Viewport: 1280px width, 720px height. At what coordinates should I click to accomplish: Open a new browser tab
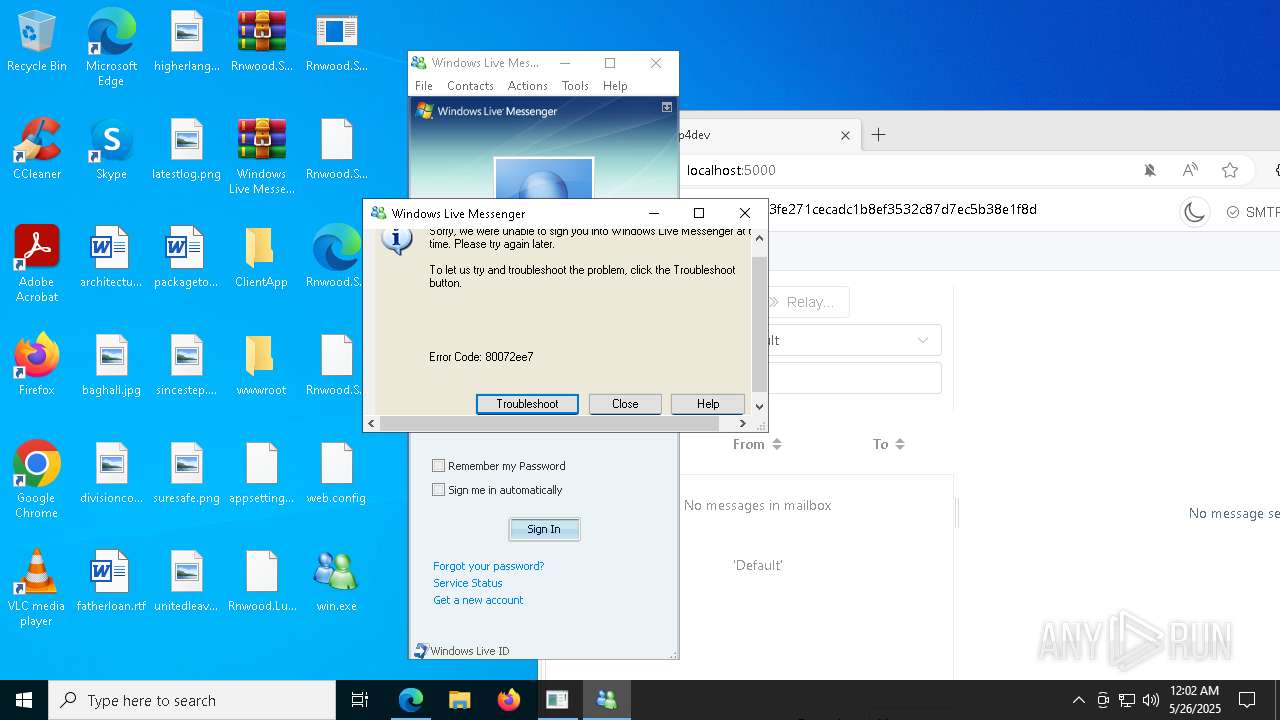878,135
